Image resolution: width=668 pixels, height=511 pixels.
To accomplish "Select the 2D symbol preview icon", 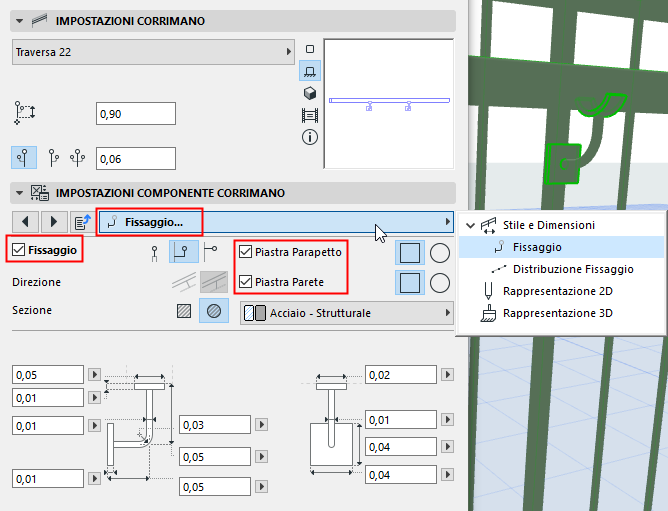I will [310, 49].
